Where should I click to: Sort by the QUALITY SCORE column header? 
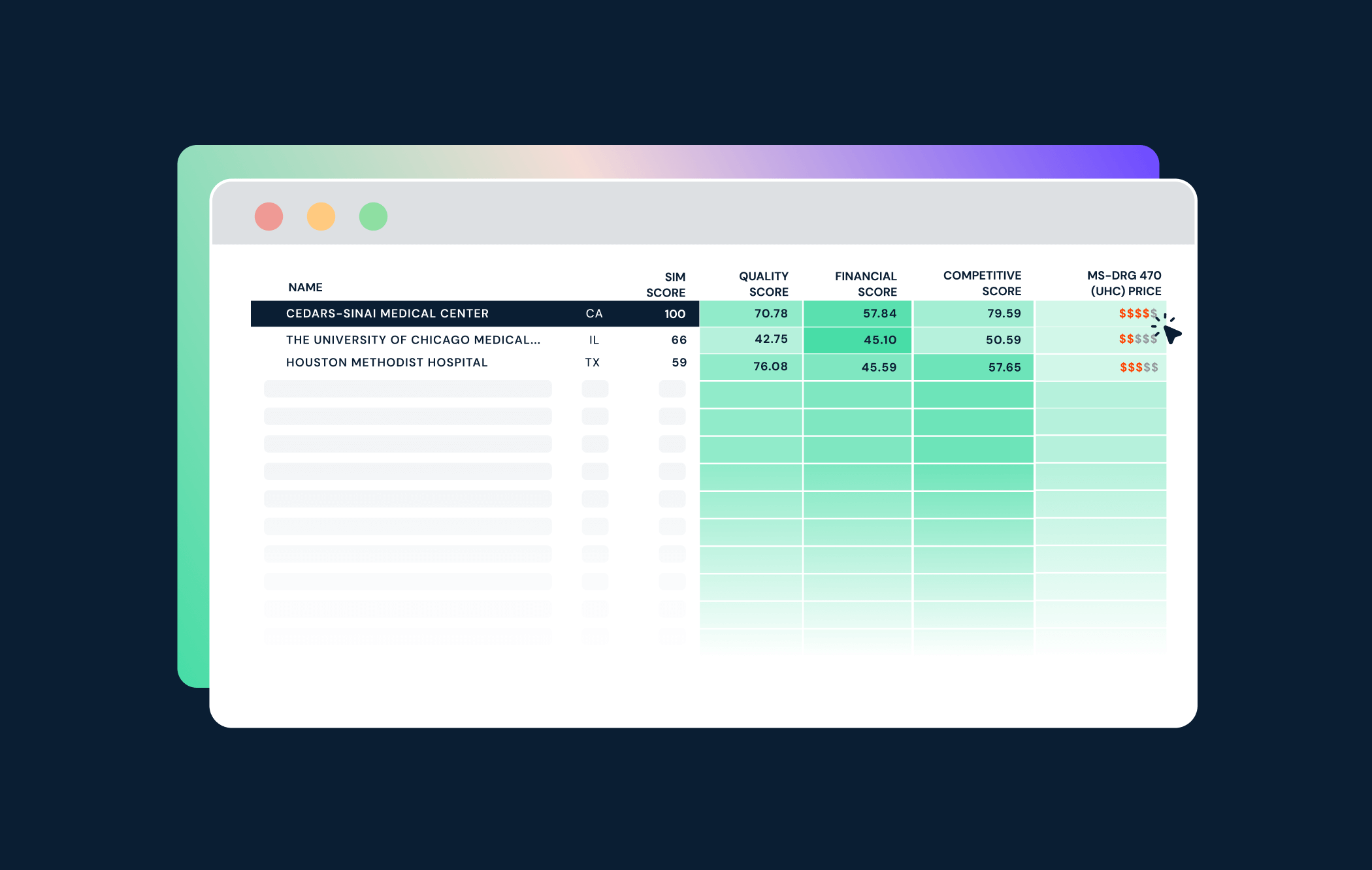(763, 284)
